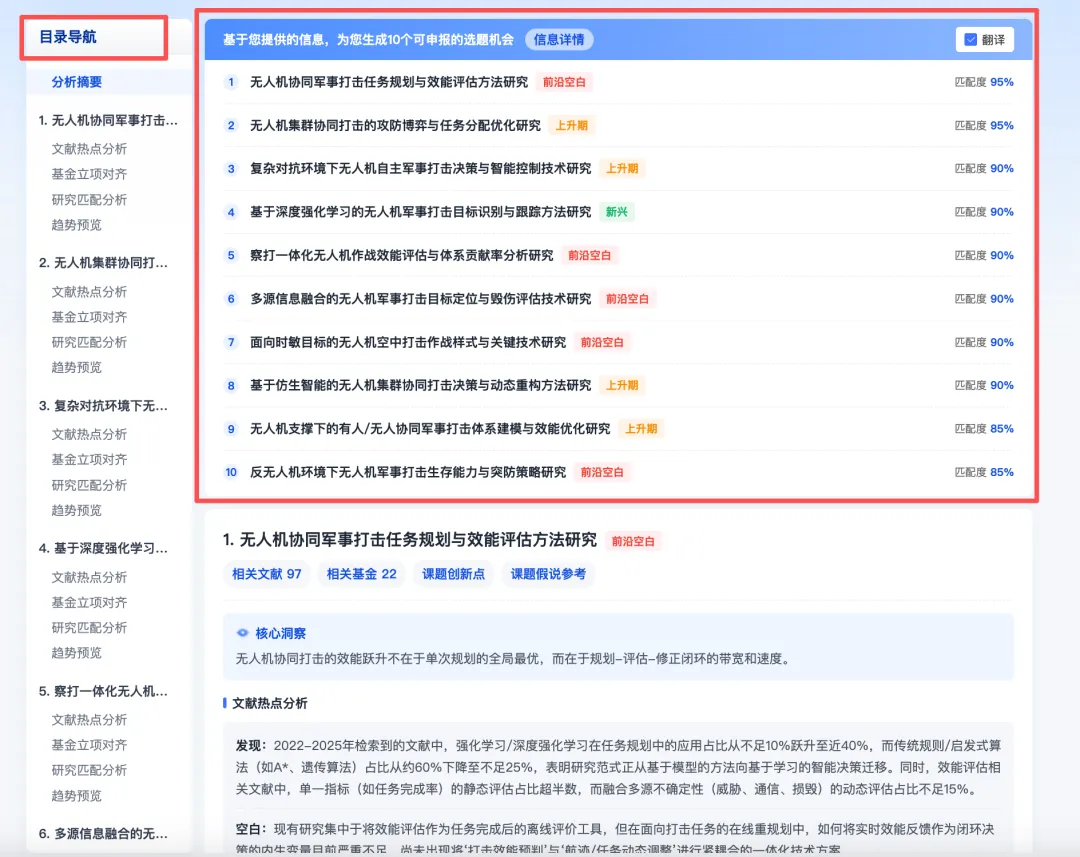Viewport: 1080px width, 857px height.
Task: Click 95% match score of first topic
Action: point(1001,82)
